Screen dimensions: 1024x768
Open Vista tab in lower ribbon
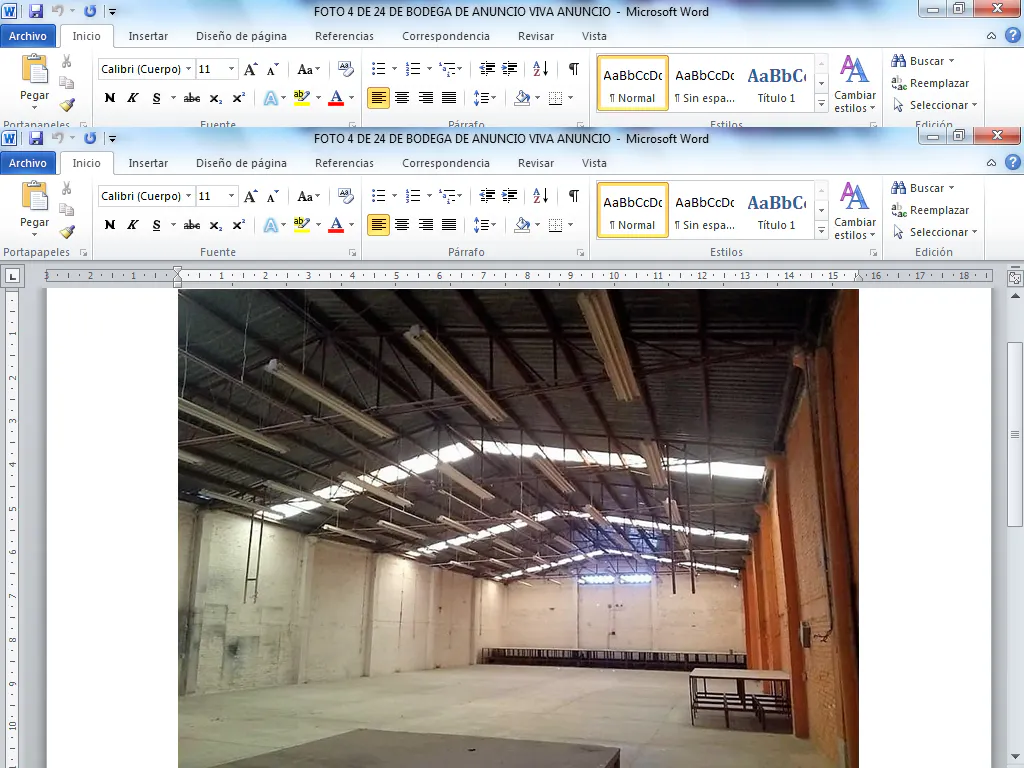tap(594, 163)
